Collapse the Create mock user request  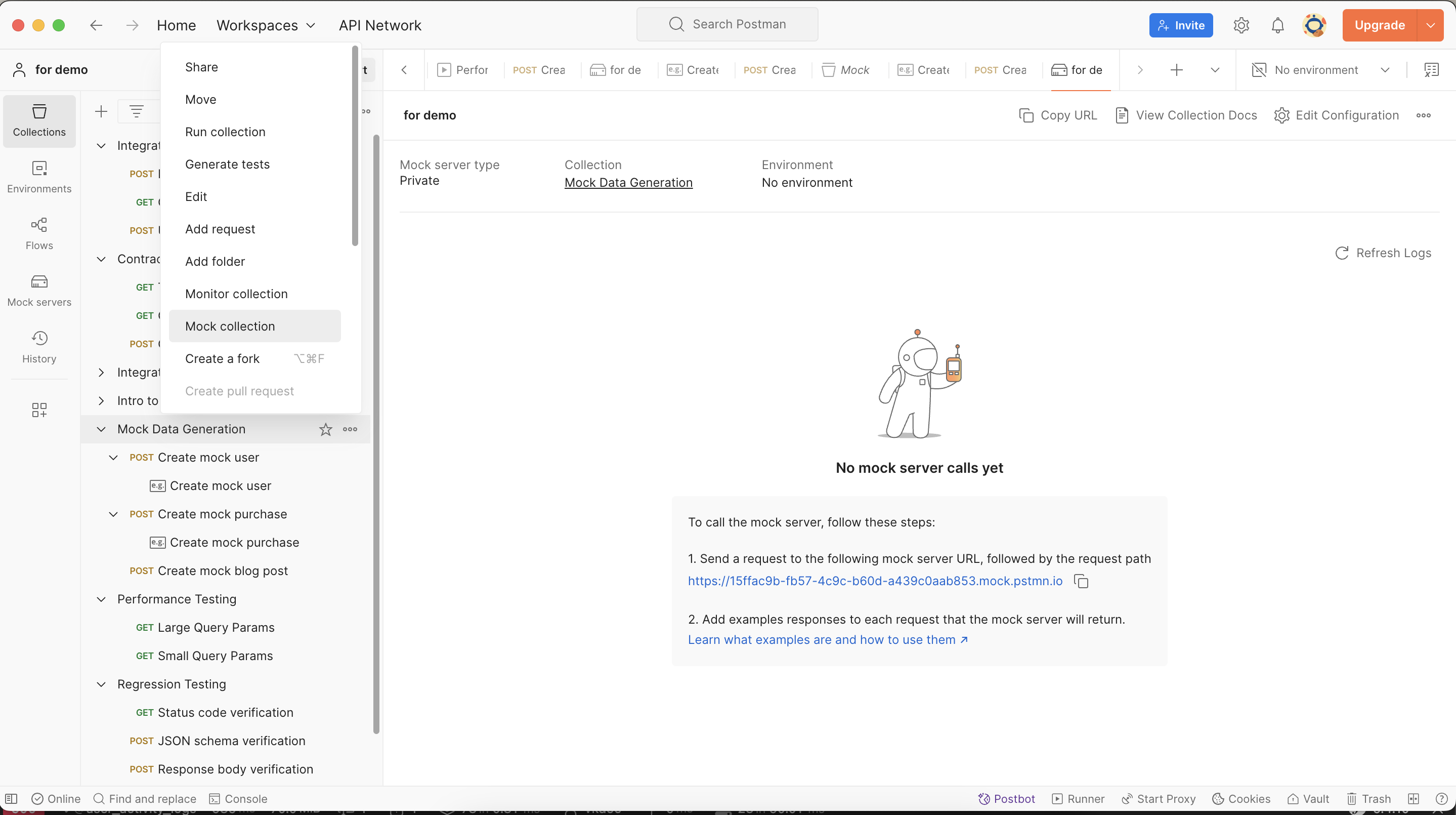(113, 458)
